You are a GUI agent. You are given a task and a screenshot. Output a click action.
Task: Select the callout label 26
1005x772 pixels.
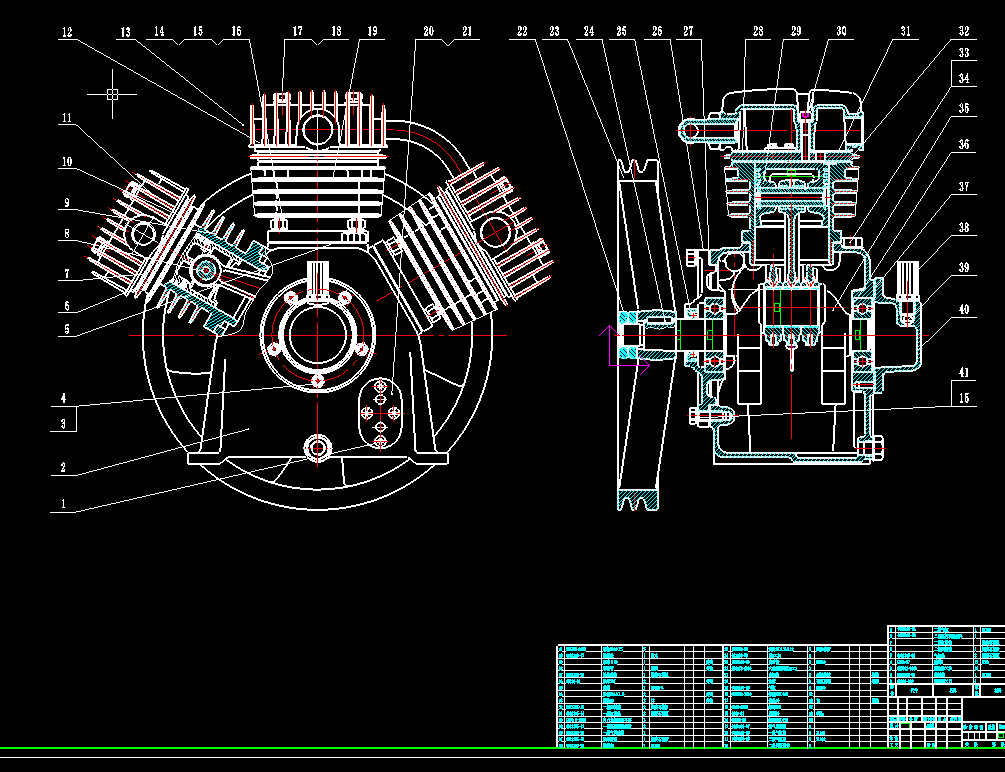(x=657, y=31)
